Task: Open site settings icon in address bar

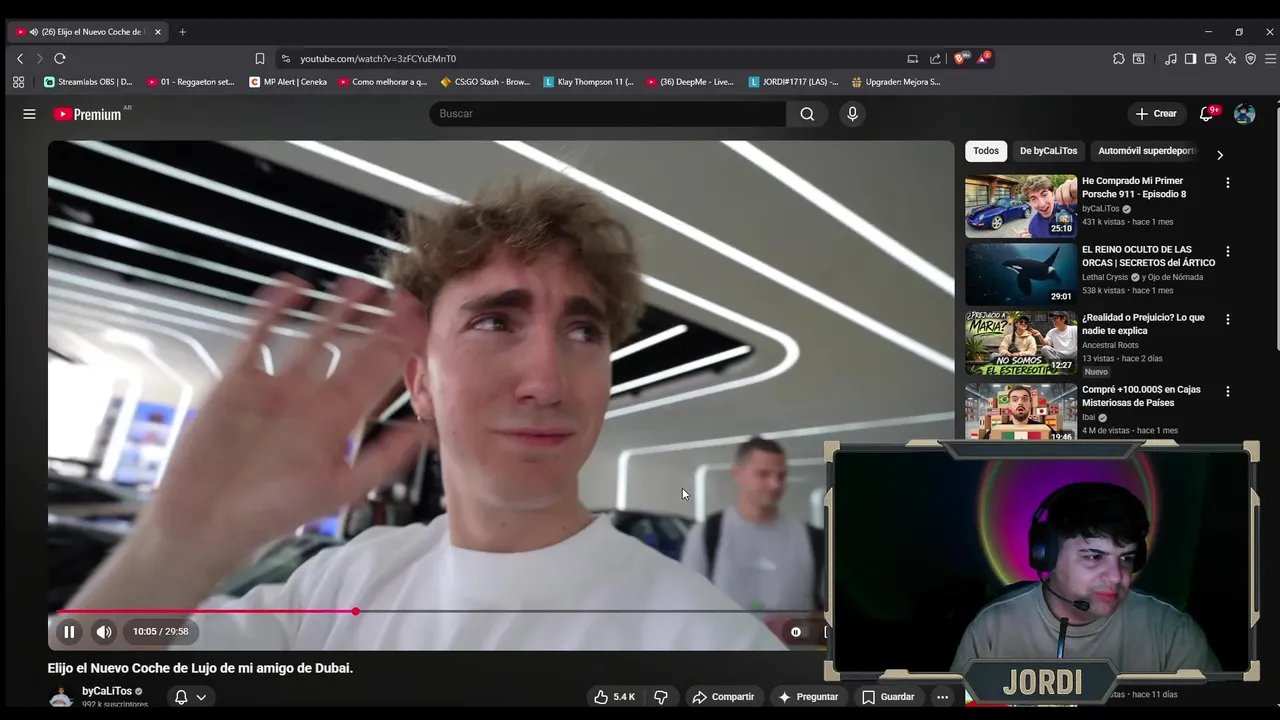Action: pos(285,59)
